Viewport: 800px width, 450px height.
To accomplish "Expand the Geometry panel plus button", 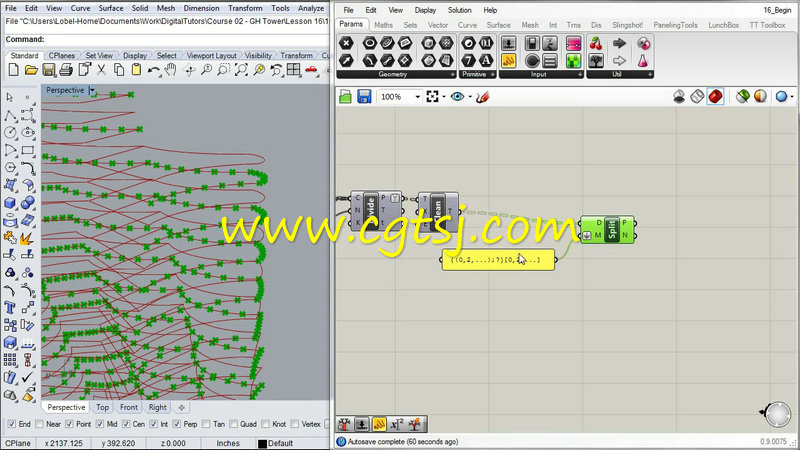I will (453, 74).
